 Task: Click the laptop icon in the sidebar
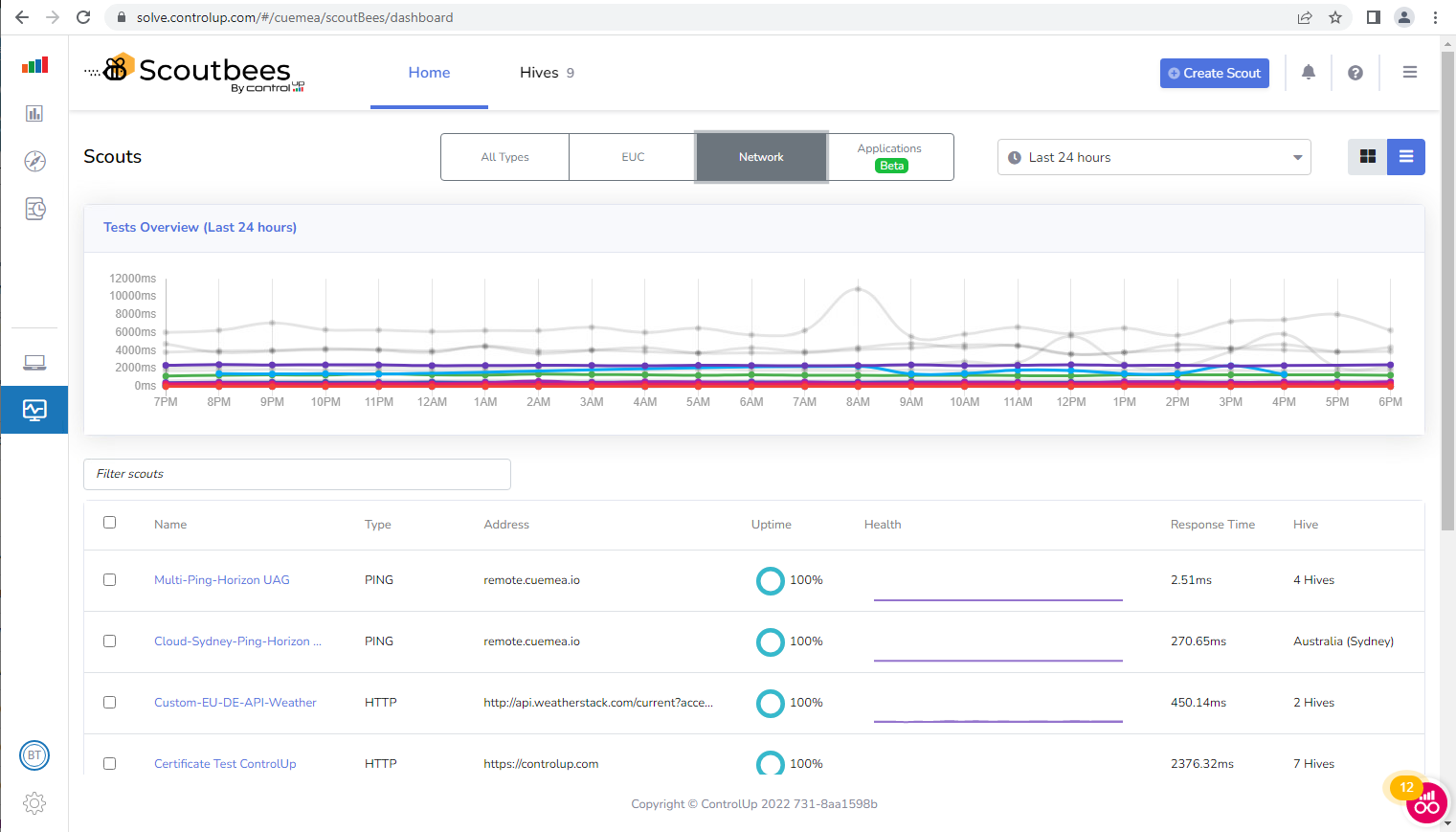tap(34, 362)
